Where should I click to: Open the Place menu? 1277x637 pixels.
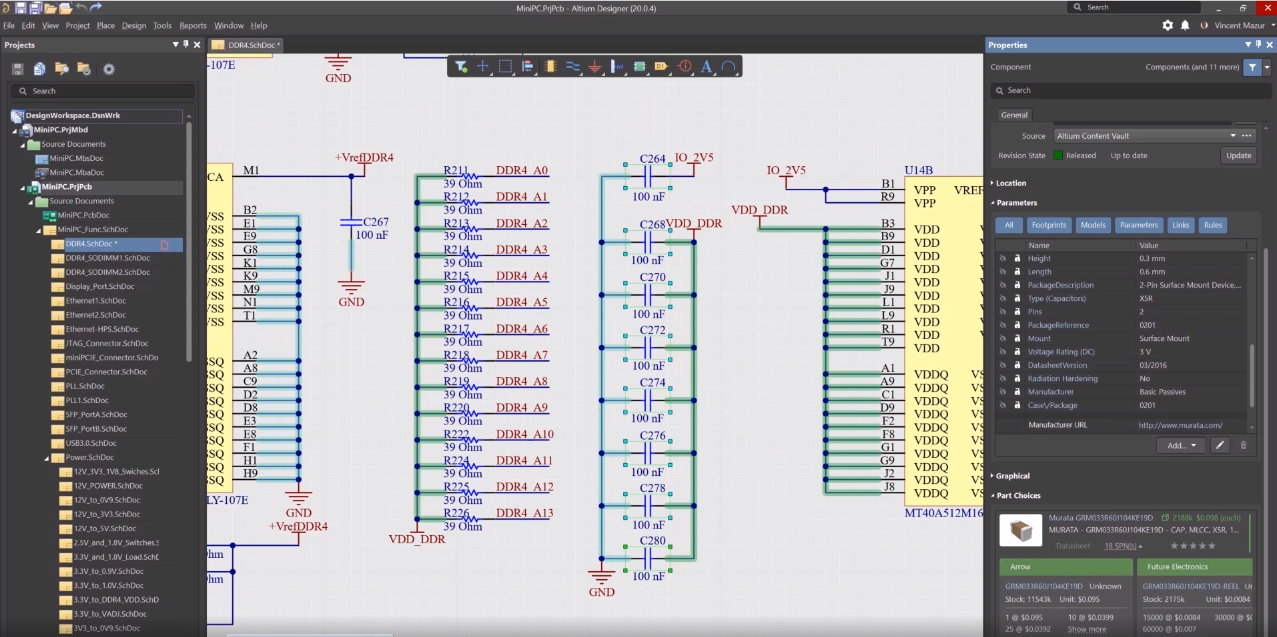pos(106,25)
